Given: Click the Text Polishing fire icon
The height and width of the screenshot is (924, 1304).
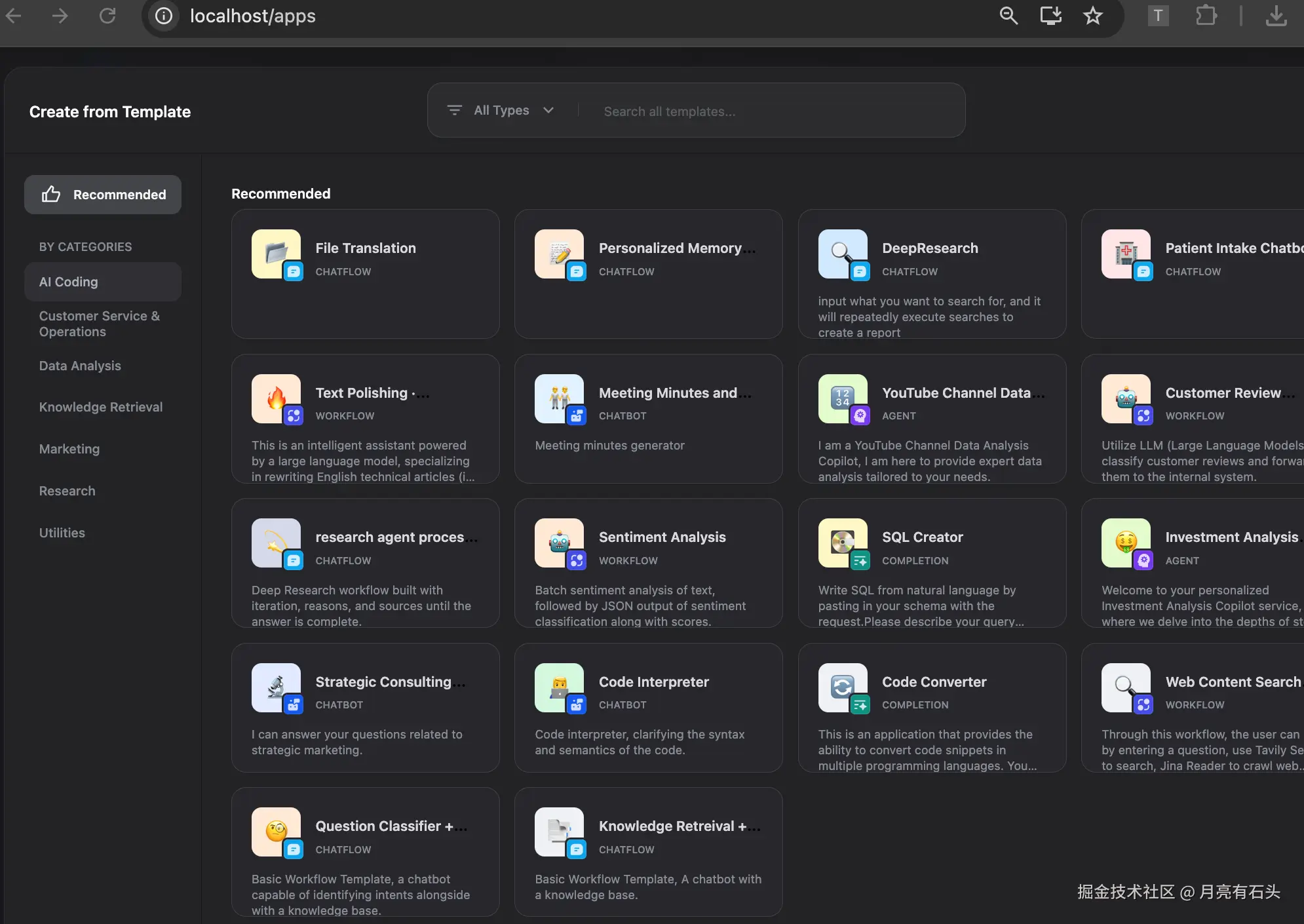Looking at the screenshot, I should pyautogui.click(x=276, y=398).
